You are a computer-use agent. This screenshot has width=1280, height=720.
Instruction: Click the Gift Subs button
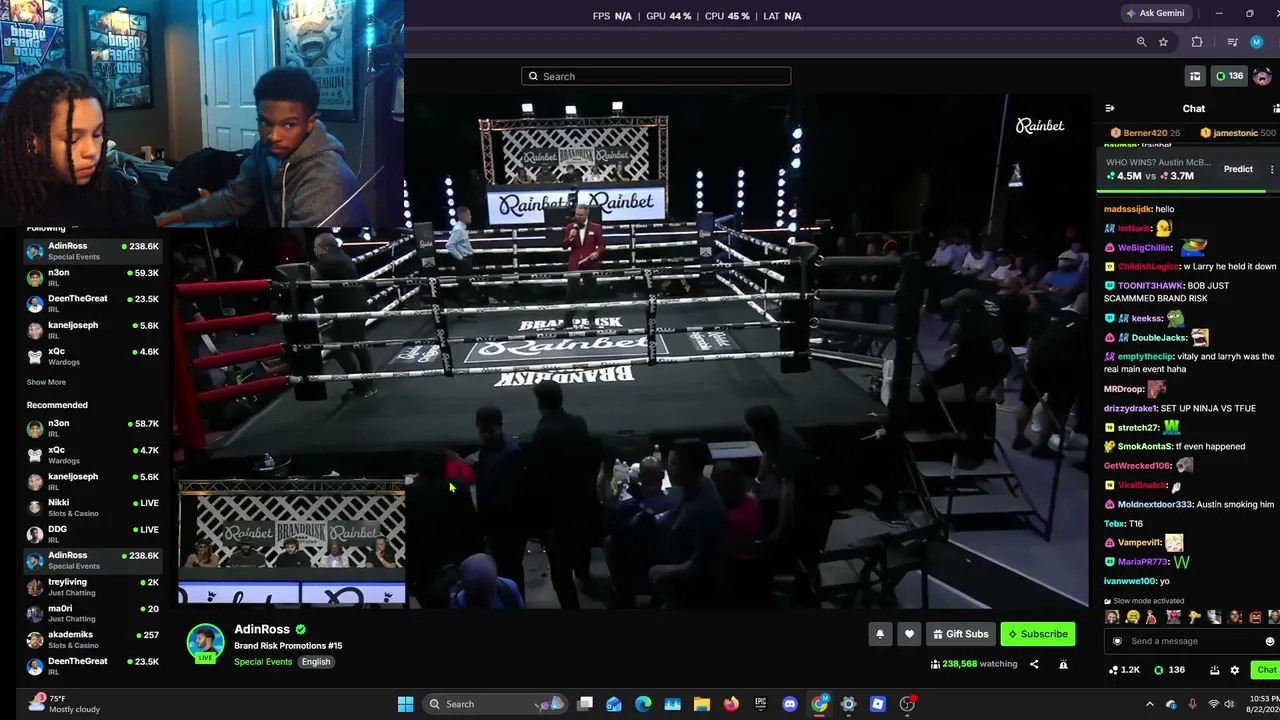pos(960,634)
